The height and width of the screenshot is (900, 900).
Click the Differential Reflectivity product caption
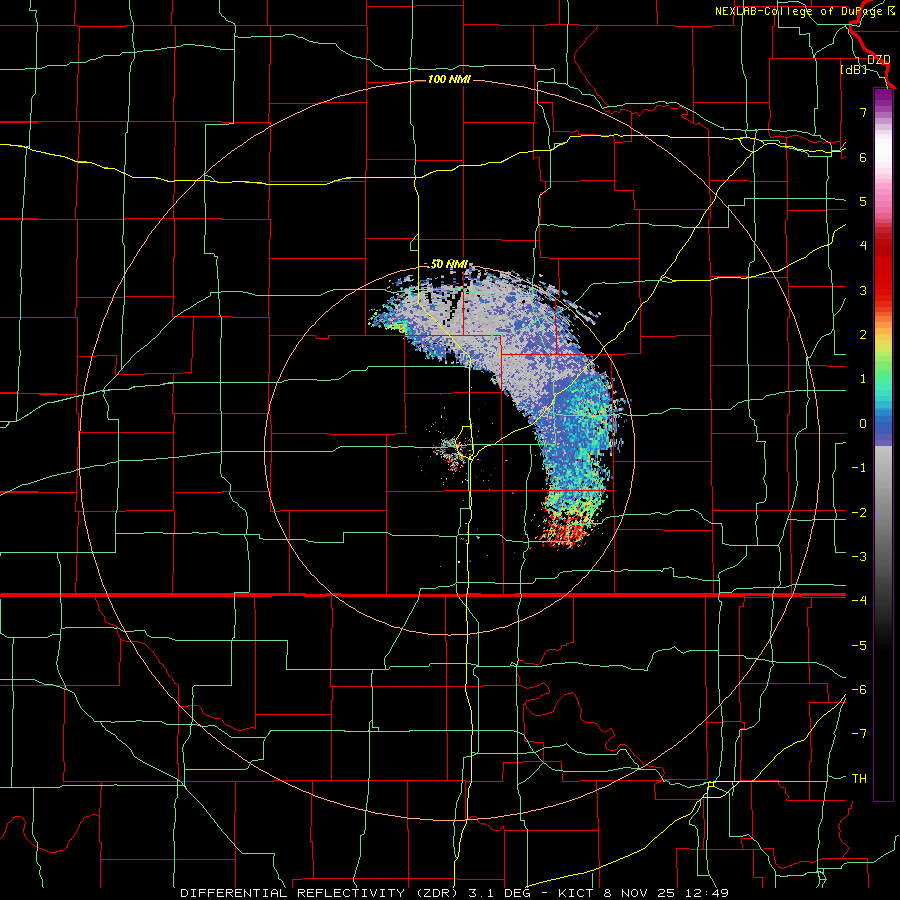pyautogui.click(x=455, y=893)
